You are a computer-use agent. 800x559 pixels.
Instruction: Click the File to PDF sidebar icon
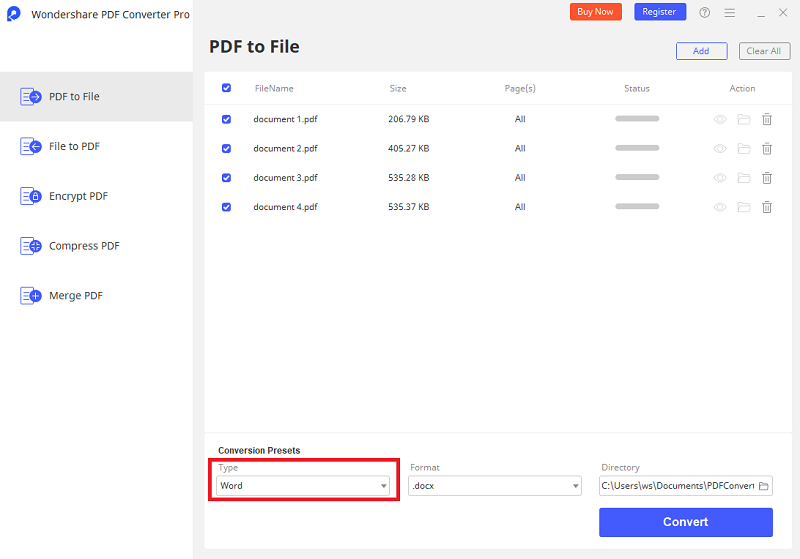31,146
